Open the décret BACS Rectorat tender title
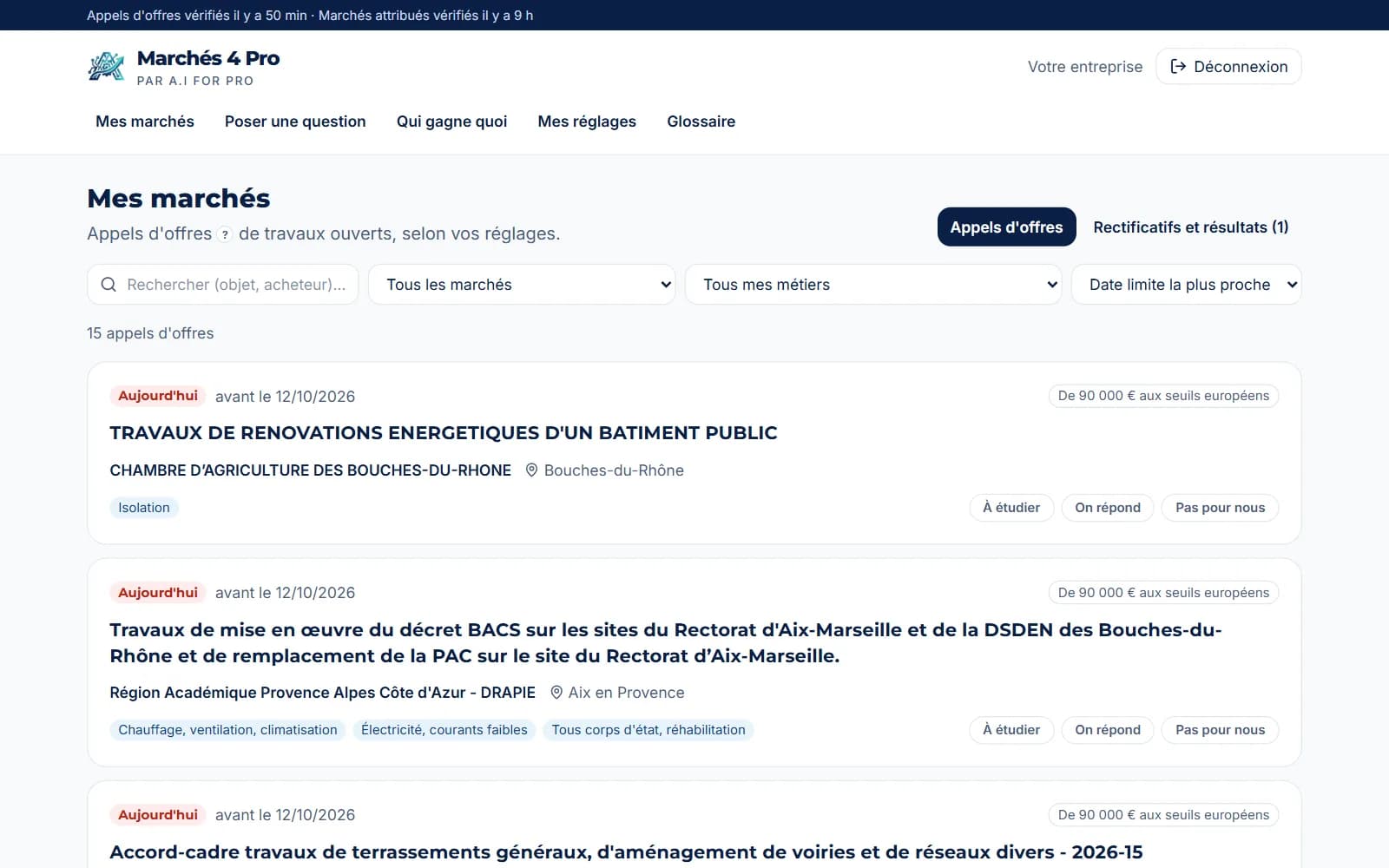Viewport: 1389px width, 868px height. tap(666, 643)
